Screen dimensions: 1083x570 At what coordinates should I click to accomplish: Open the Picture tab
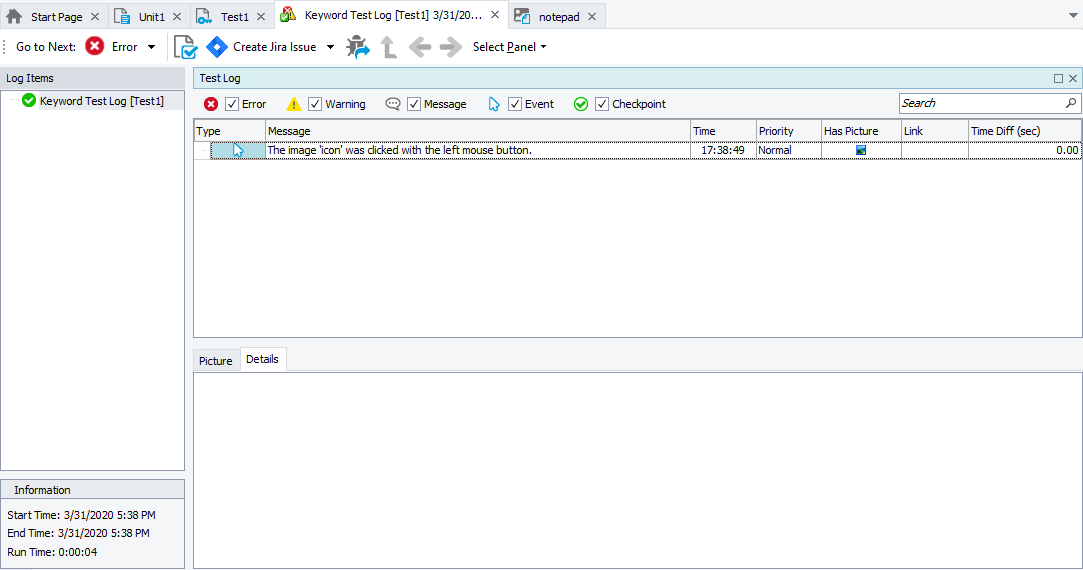215,361
